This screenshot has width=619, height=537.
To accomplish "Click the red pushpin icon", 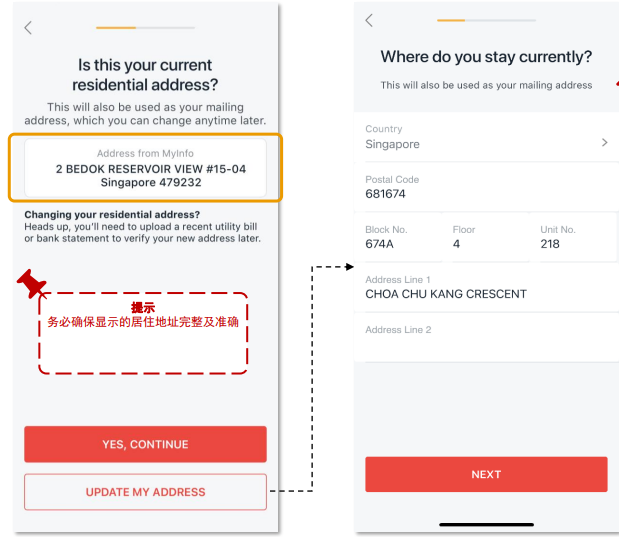I will coord(32,284).
